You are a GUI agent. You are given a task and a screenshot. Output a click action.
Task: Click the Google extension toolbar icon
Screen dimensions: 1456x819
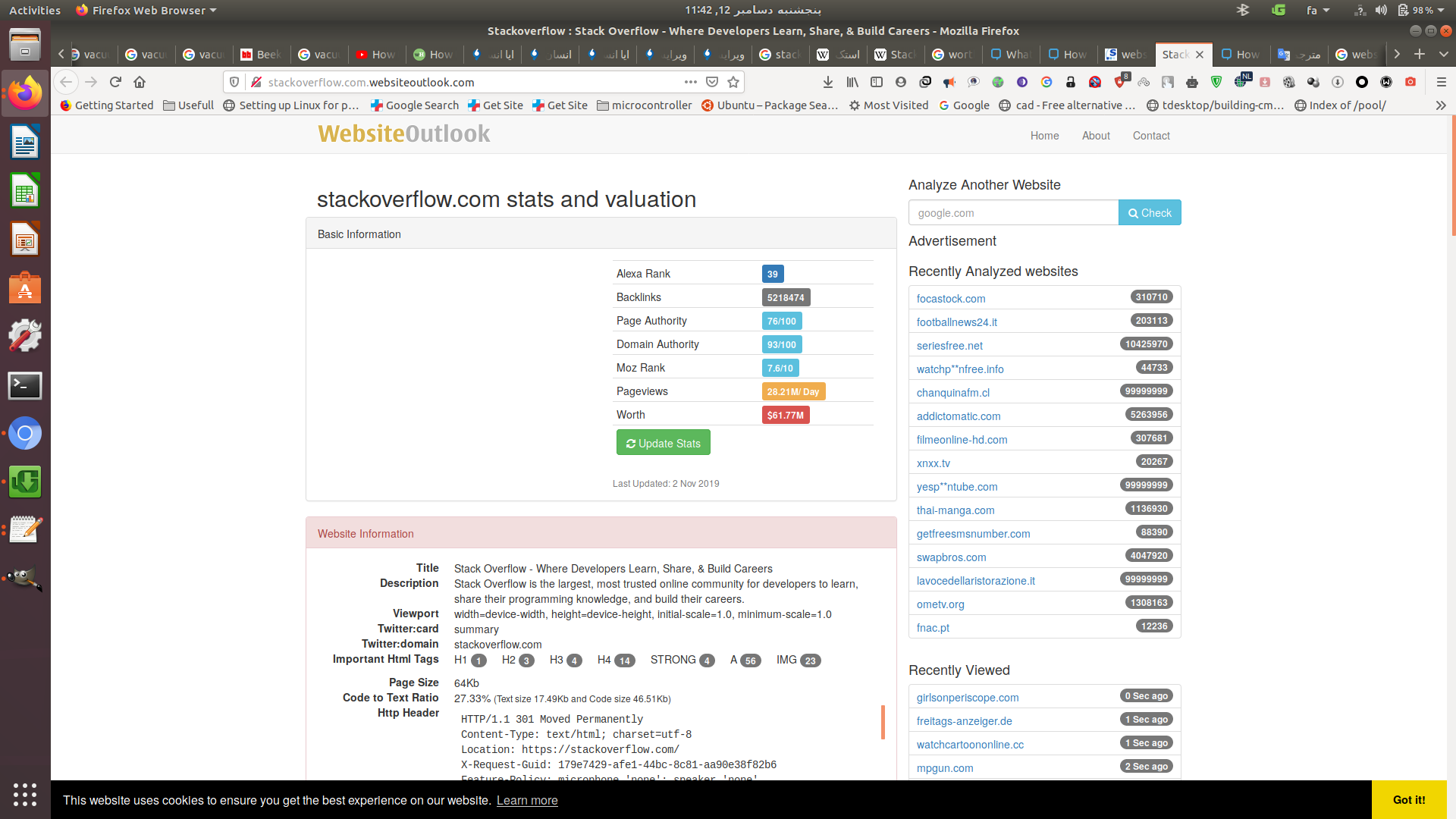(1046, 82)
